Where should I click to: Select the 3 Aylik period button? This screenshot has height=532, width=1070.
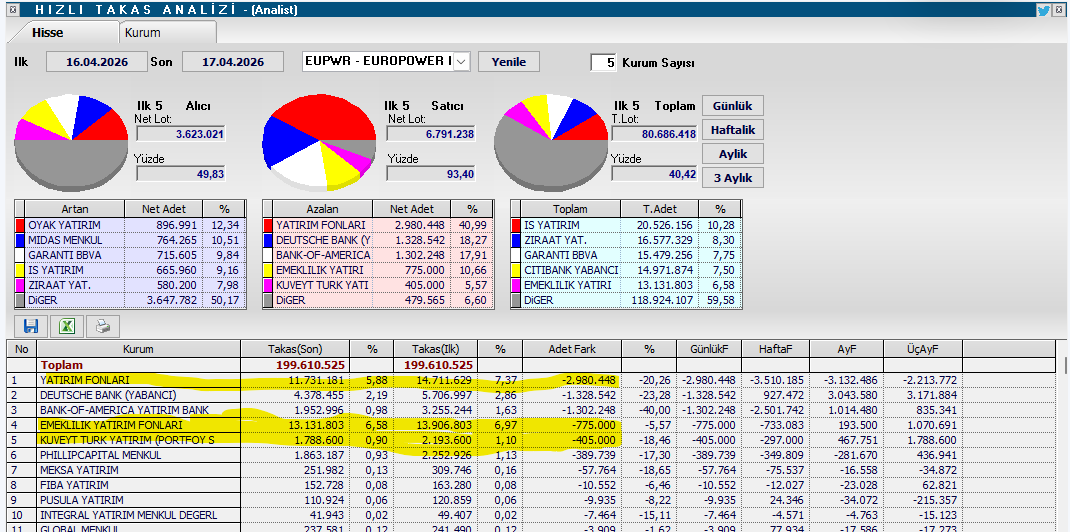(x=732, y=177)
